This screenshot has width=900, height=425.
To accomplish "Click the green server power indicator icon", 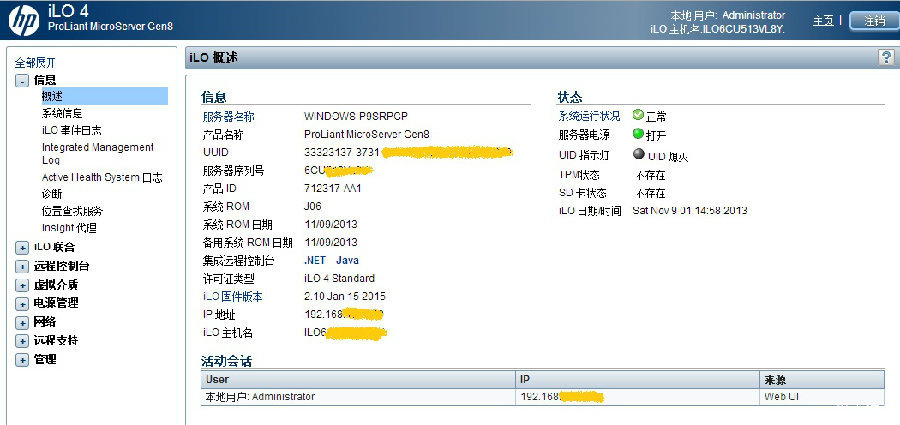I will [x=638, y=134].
